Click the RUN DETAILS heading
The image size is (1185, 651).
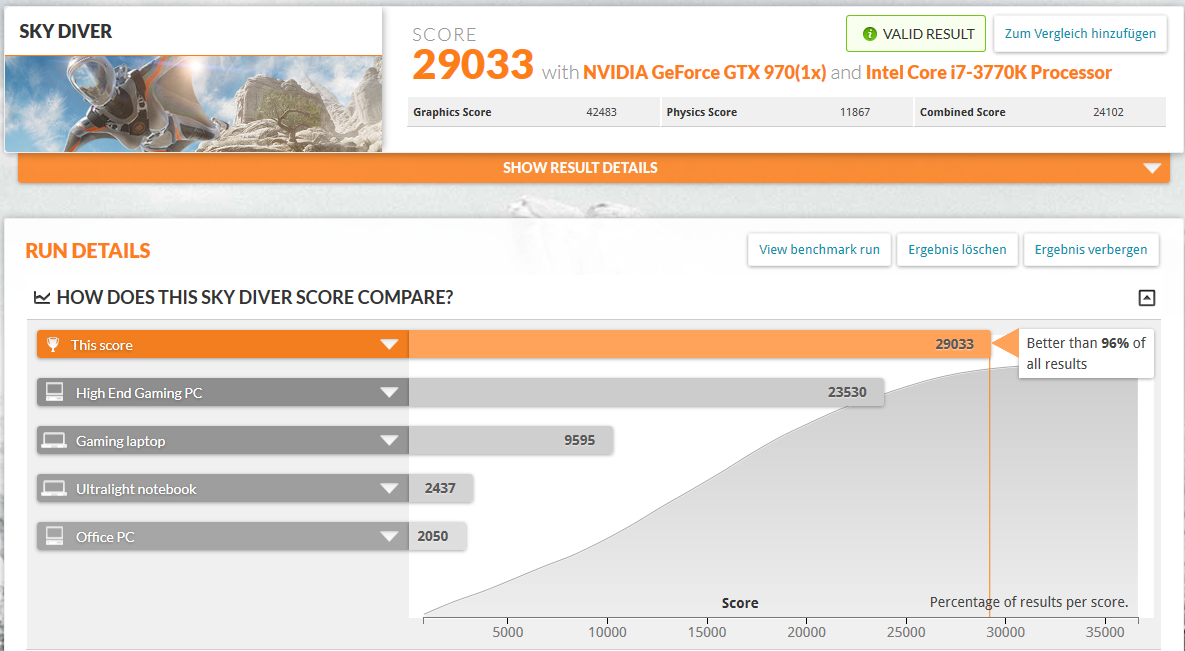point(88,251)
